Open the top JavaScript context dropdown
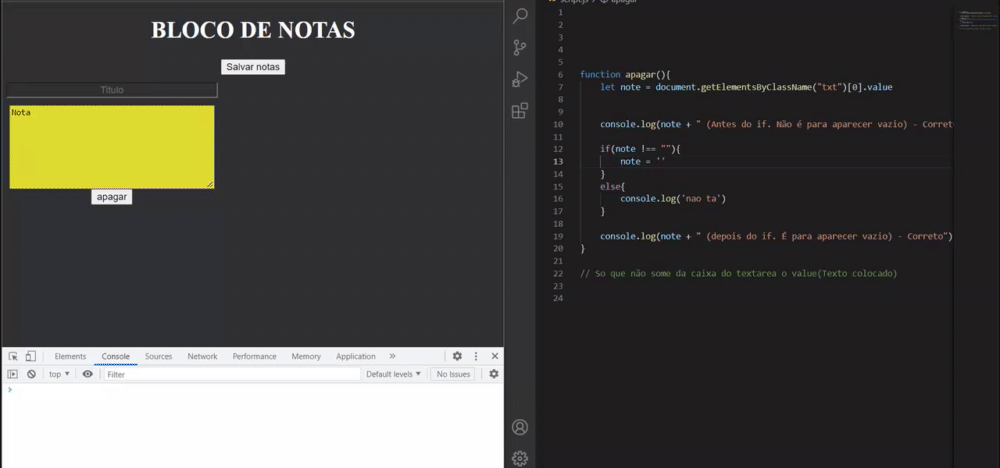1000x468 pixels. pos(59,374)
